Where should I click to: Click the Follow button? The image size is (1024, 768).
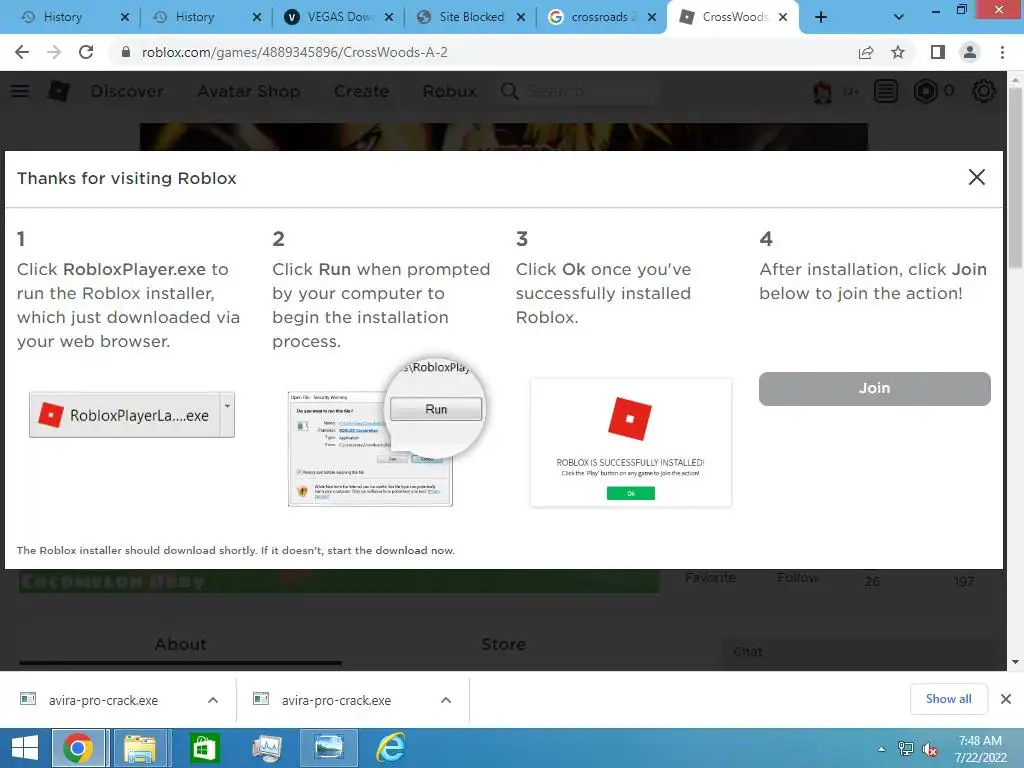[797, 578]
